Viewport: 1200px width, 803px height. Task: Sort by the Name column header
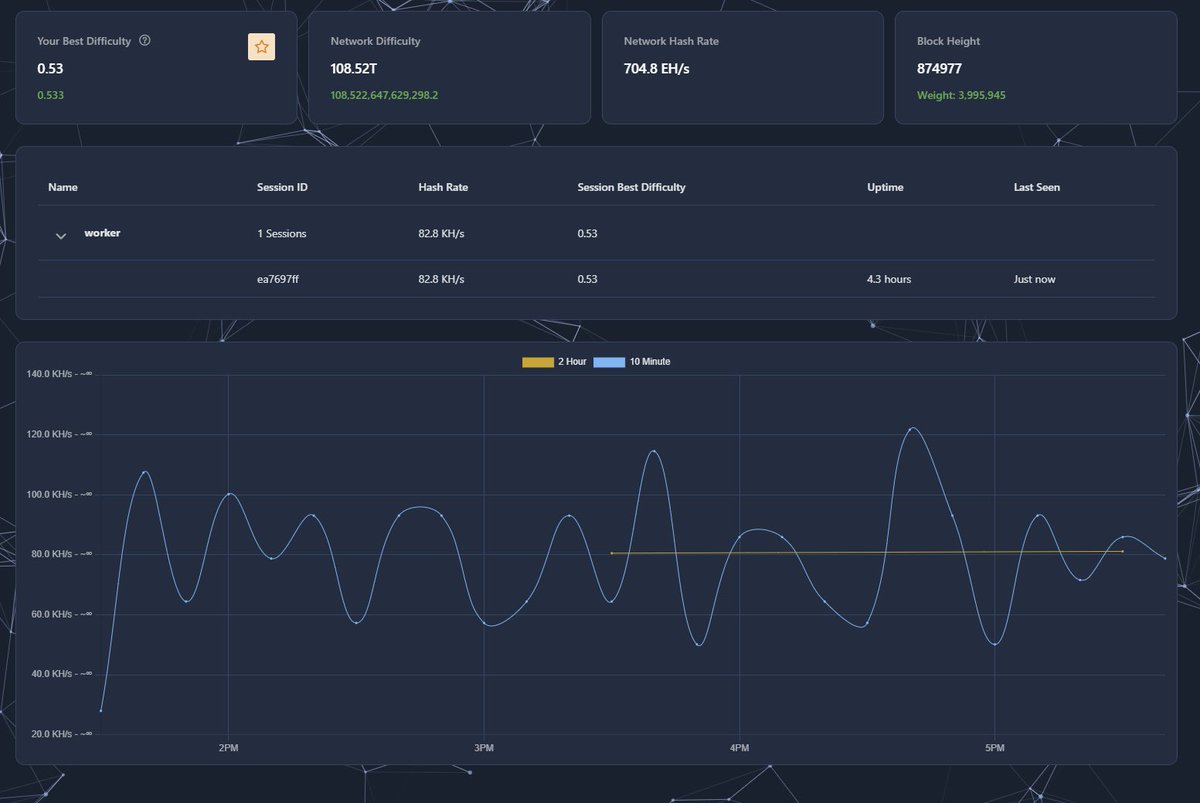click(63, 187)
